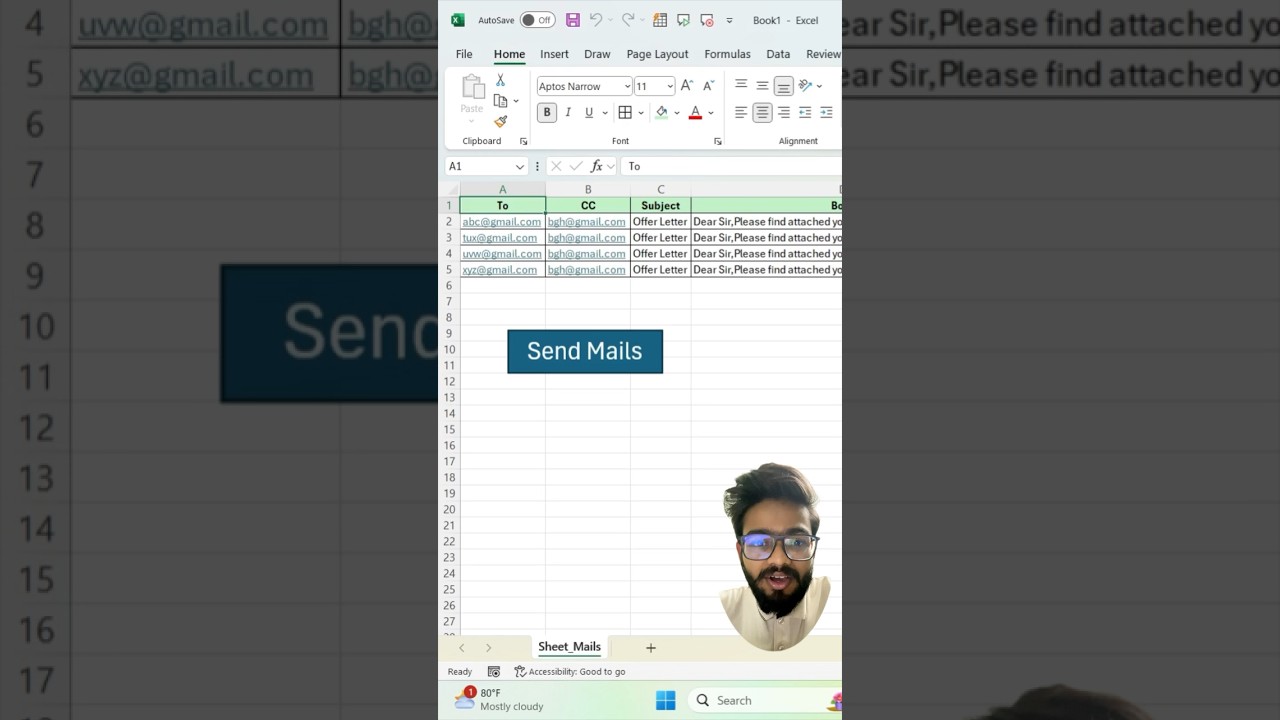Image resolution: width=1280 pixels, height=720 pixels.
Task: Open xyz@gmail.com link in A5
Action: (x=500, y=270)
